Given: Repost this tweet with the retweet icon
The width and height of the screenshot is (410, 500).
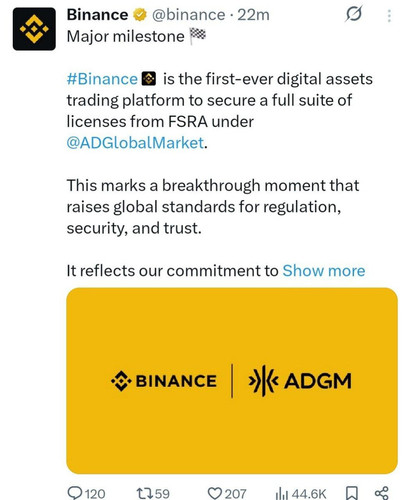Looking at the screenshot, I should [145, 493].
